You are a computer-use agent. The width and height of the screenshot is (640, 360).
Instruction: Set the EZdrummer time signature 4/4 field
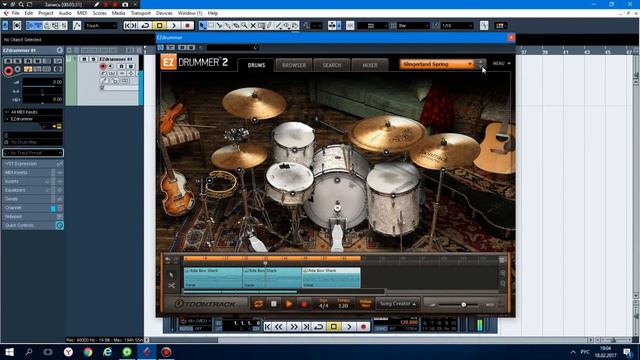[324, 306]
